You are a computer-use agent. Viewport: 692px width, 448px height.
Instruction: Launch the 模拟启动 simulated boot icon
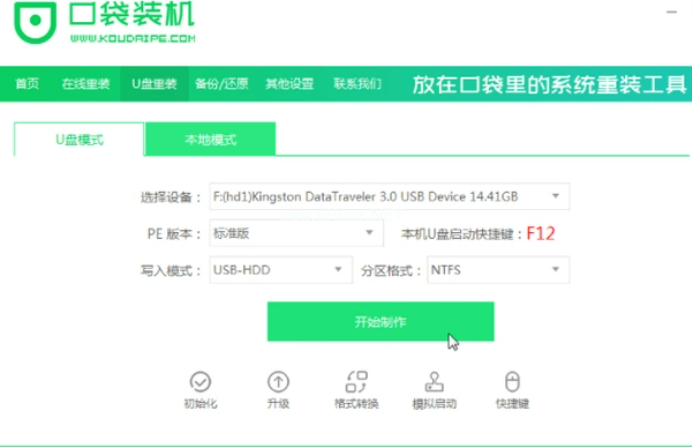tap(434, 381)
